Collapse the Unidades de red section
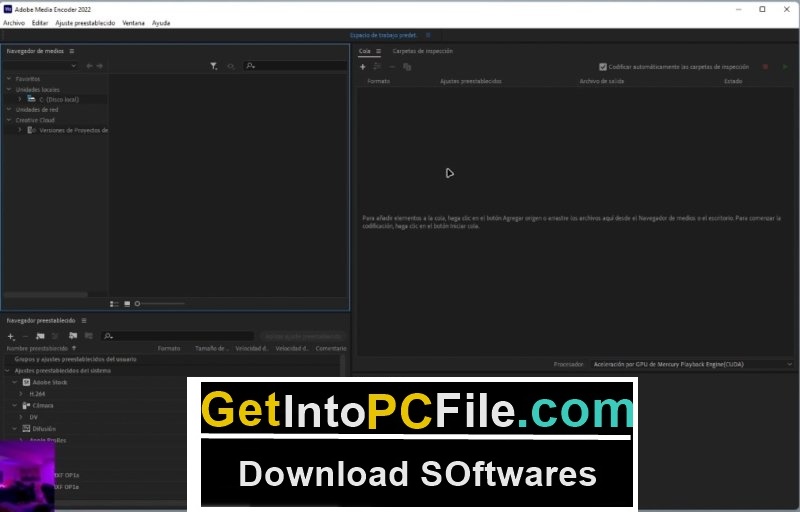The height and width of the screenshot is (512, 800). point(9,109)
